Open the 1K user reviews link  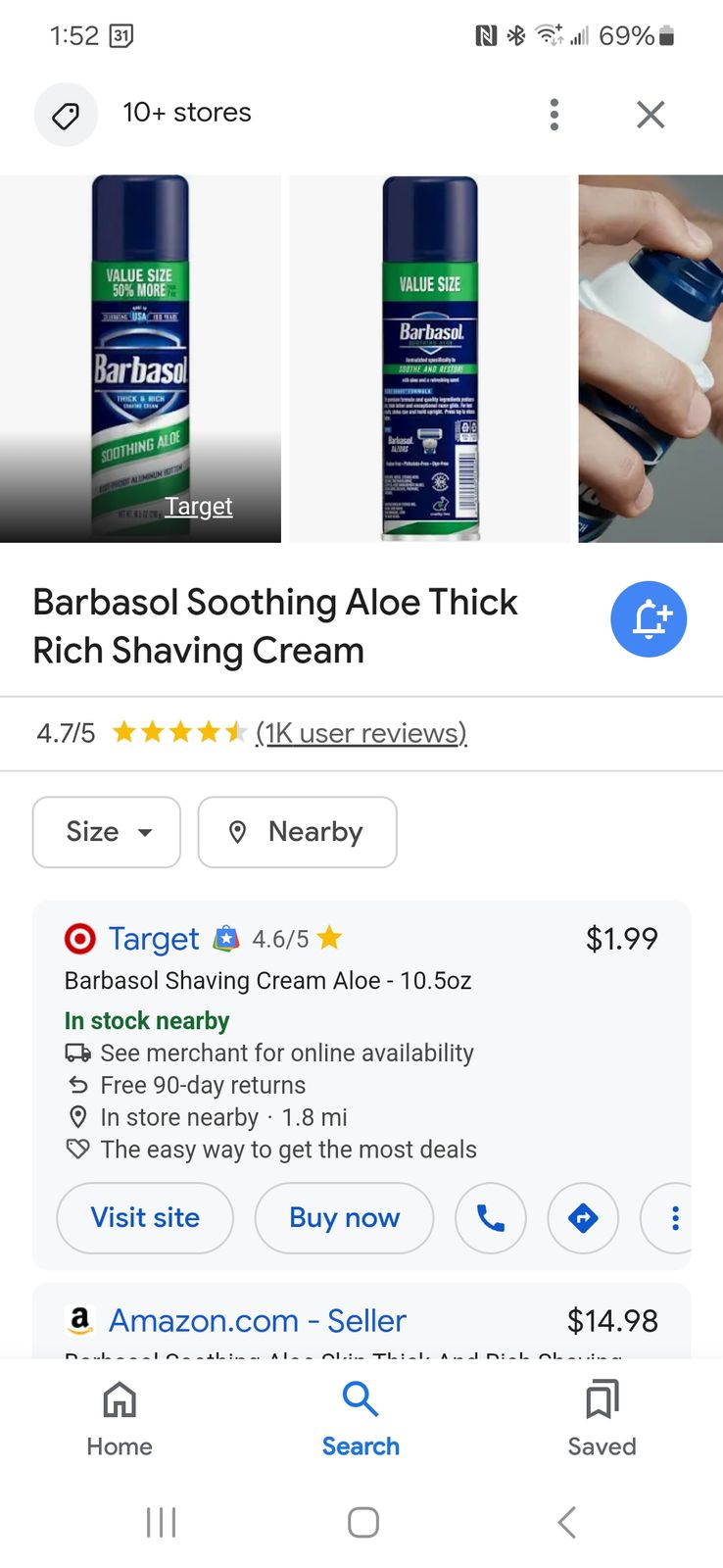pyautogui.click(x=361, y=733)
